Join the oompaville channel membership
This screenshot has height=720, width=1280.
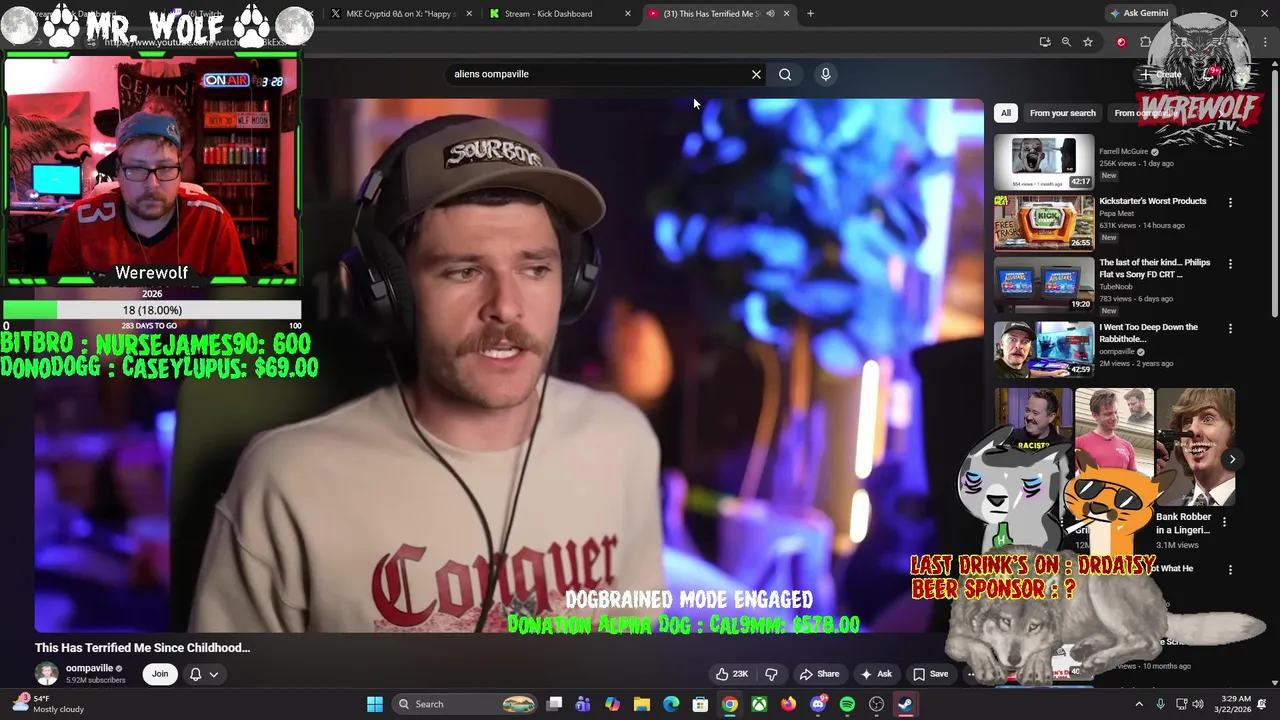160,674
